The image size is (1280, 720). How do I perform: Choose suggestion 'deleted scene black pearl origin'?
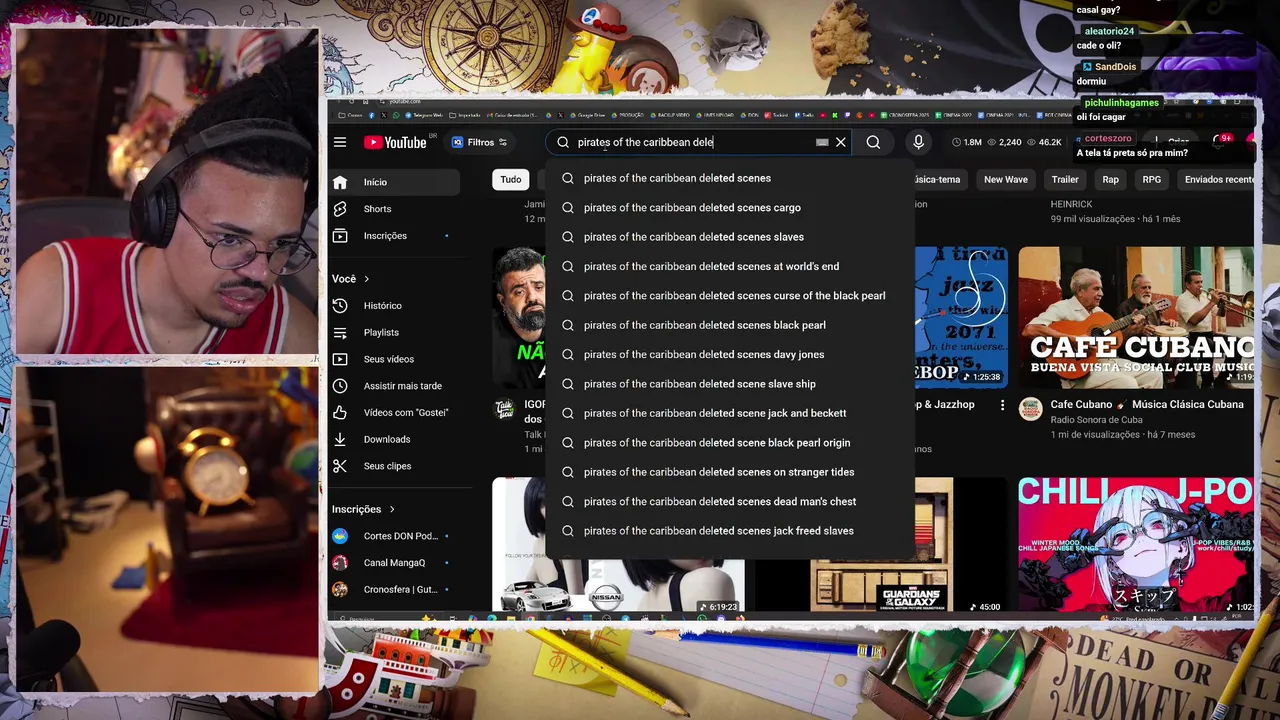click(x=730, y=443)
